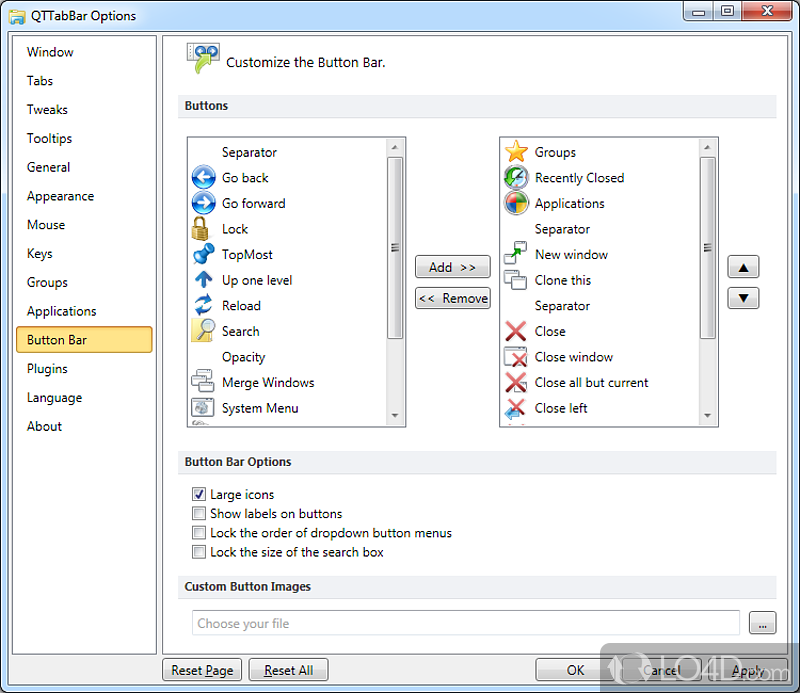The image size is (800, 693).
Task: Click the System Menu icon
Action: coord(203,407)
